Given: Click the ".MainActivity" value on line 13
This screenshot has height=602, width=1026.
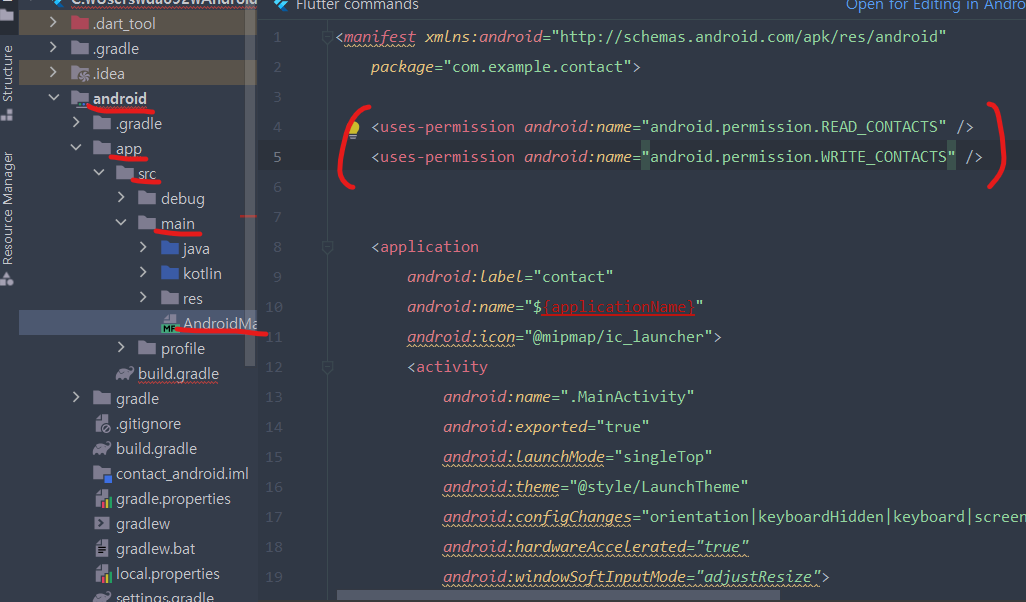Looking at the screenshot, I should pos(627,397).
